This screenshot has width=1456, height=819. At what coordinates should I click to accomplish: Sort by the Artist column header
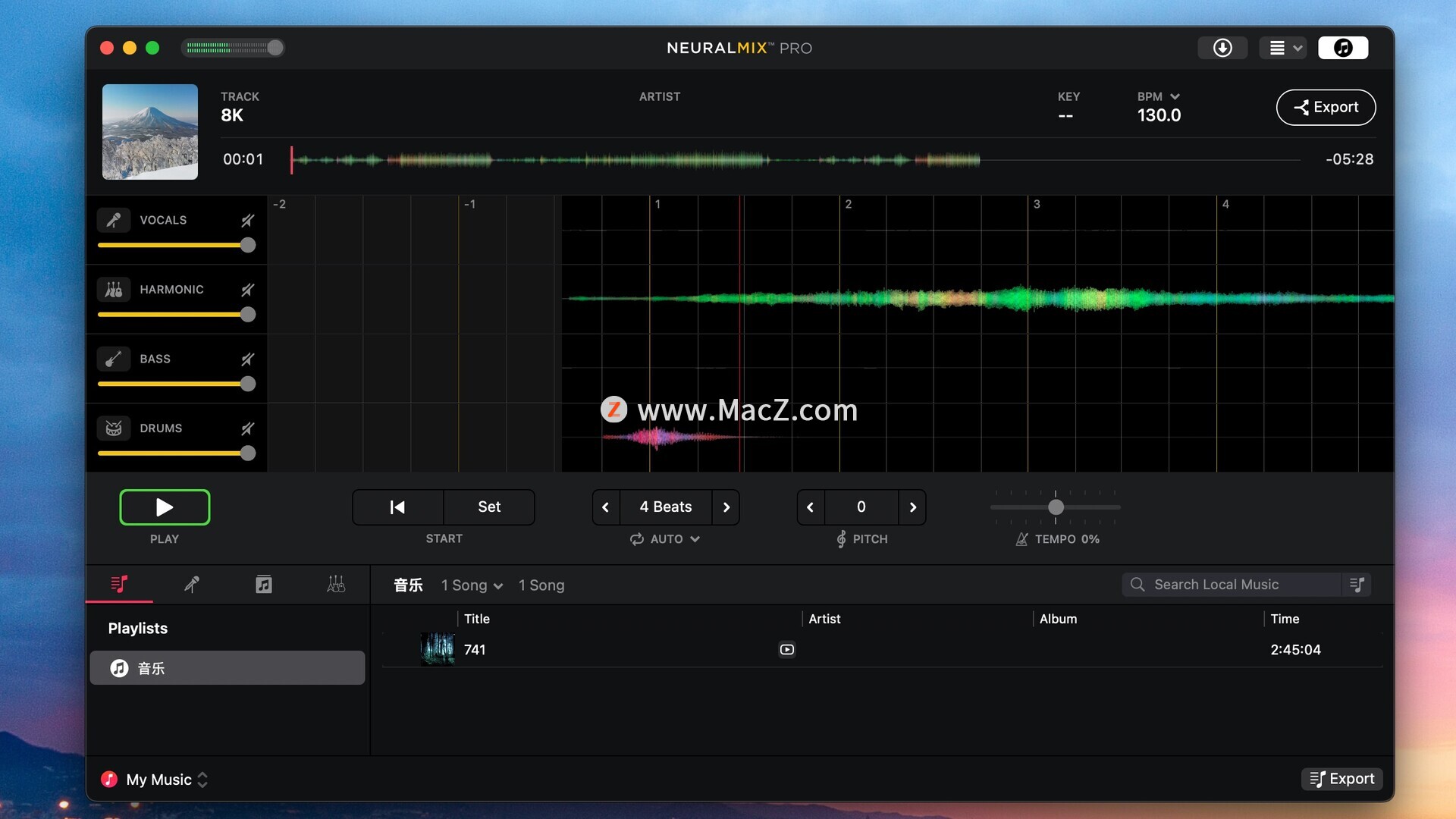824,619
